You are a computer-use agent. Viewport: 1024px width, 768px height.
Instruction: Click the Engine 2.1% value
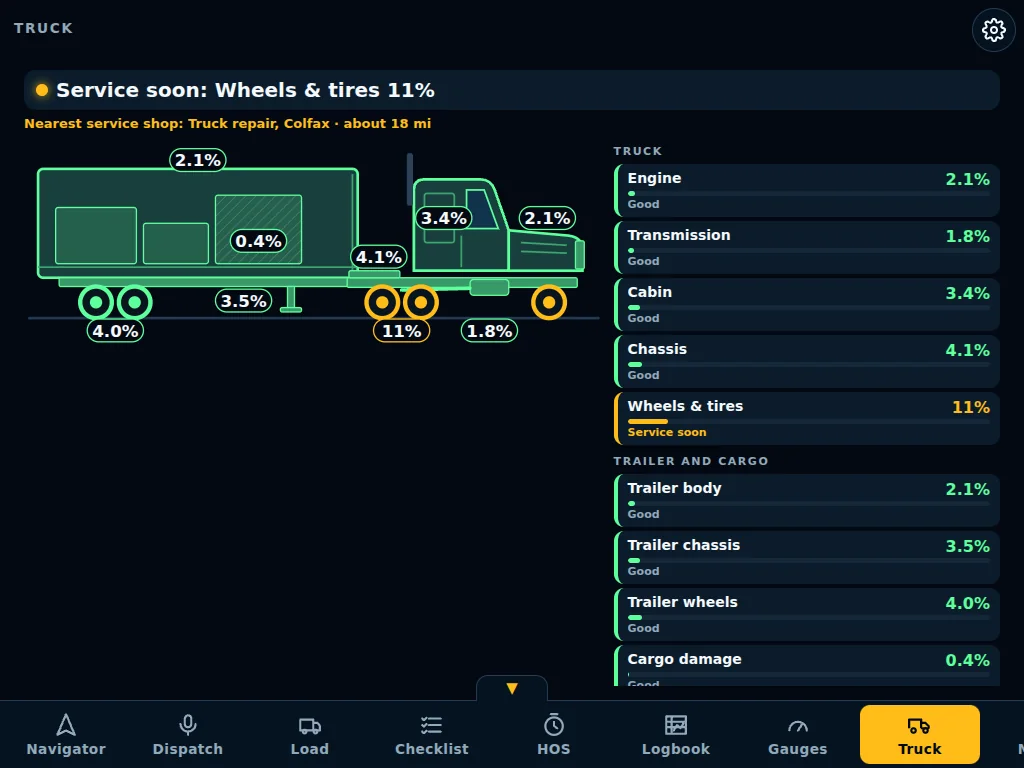click(967, 180)
